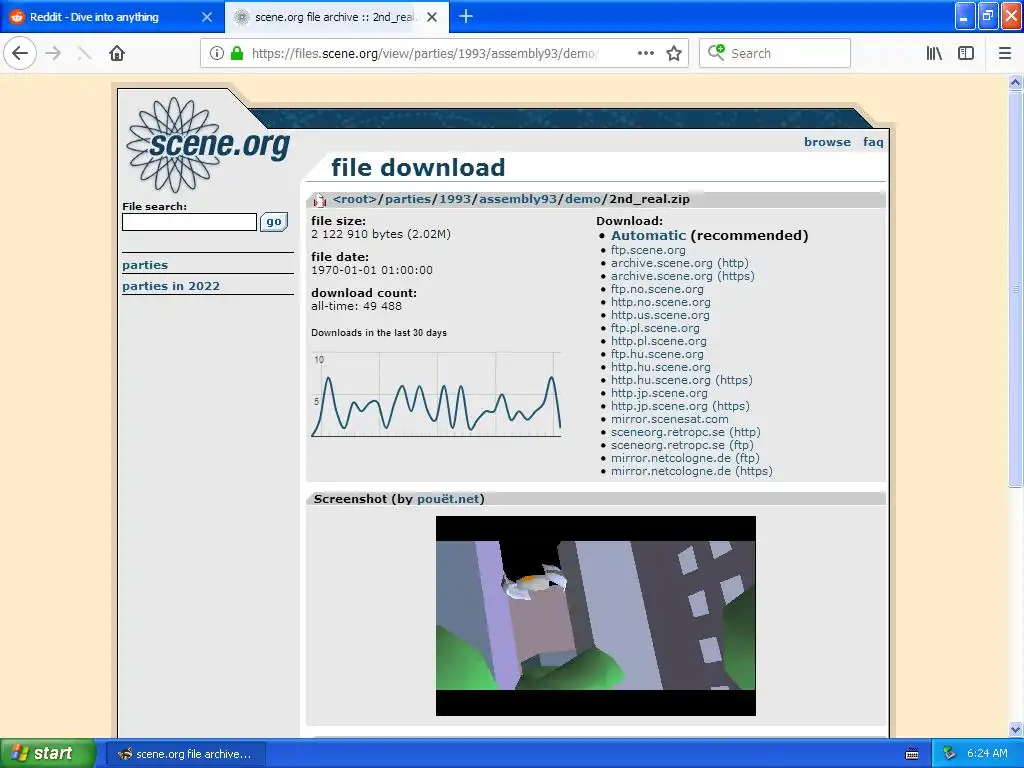Choose http.hu.scene.org mirror without https

click(660, 367)
